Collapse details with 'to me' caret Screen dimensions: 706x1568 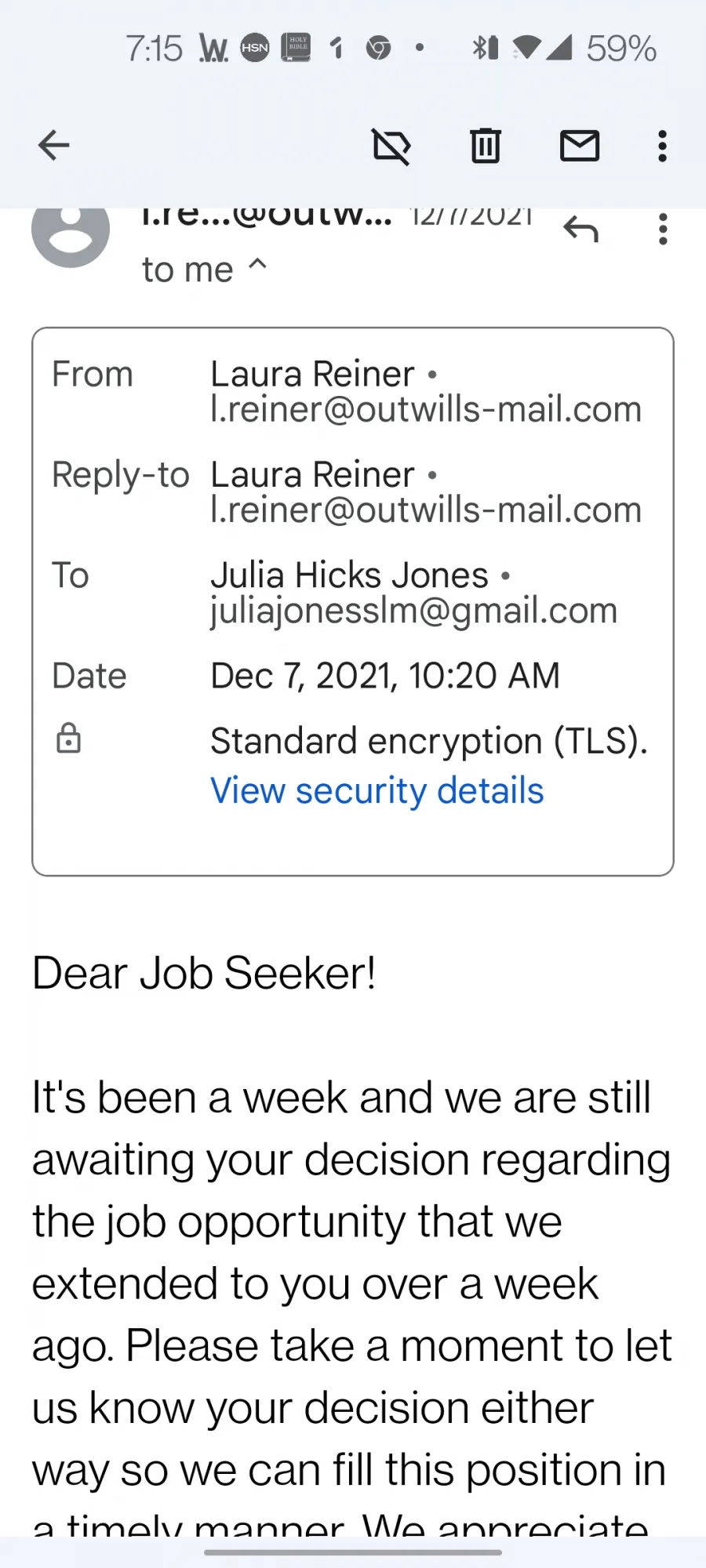point(205,270)
